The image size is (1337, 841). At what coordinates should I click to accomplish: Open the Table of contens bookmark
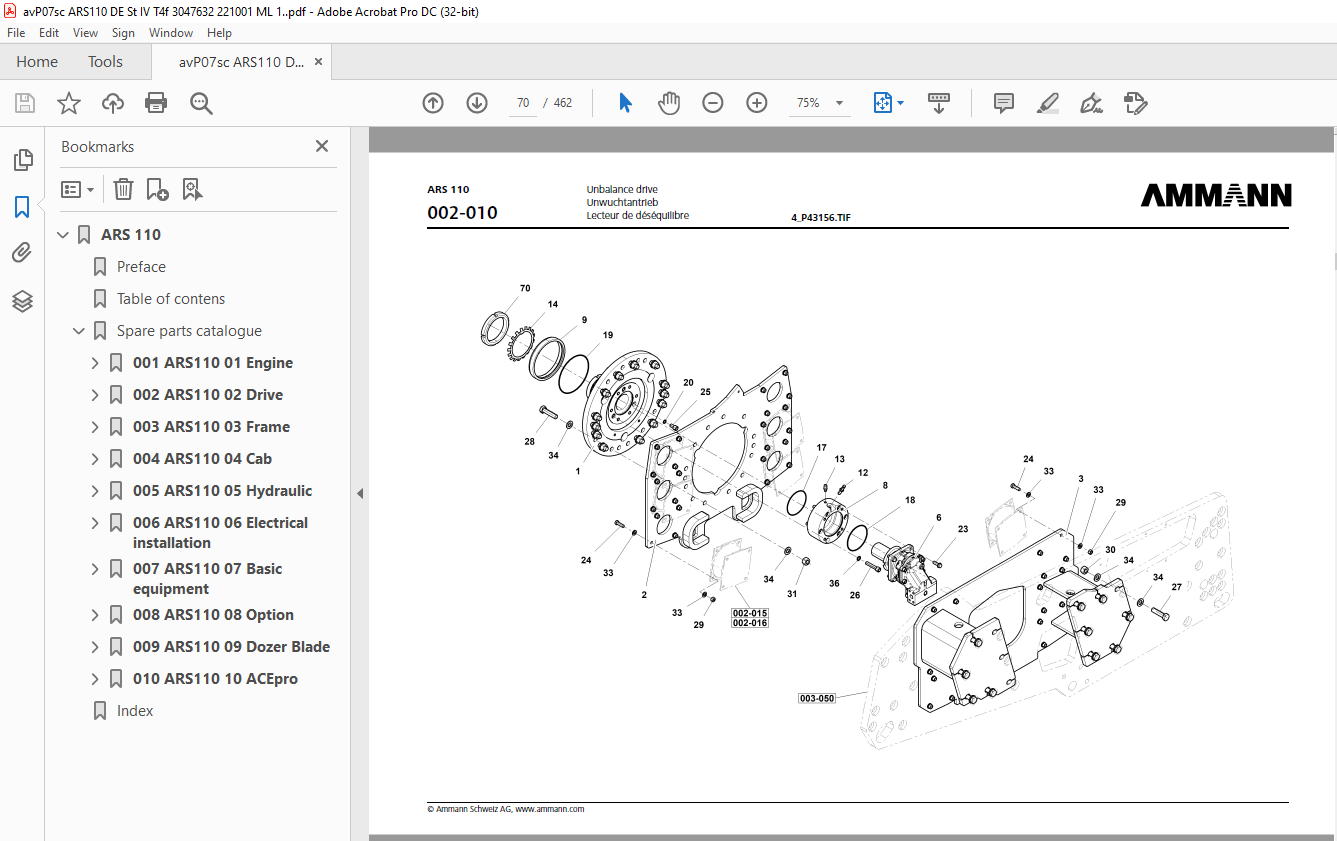171,299
